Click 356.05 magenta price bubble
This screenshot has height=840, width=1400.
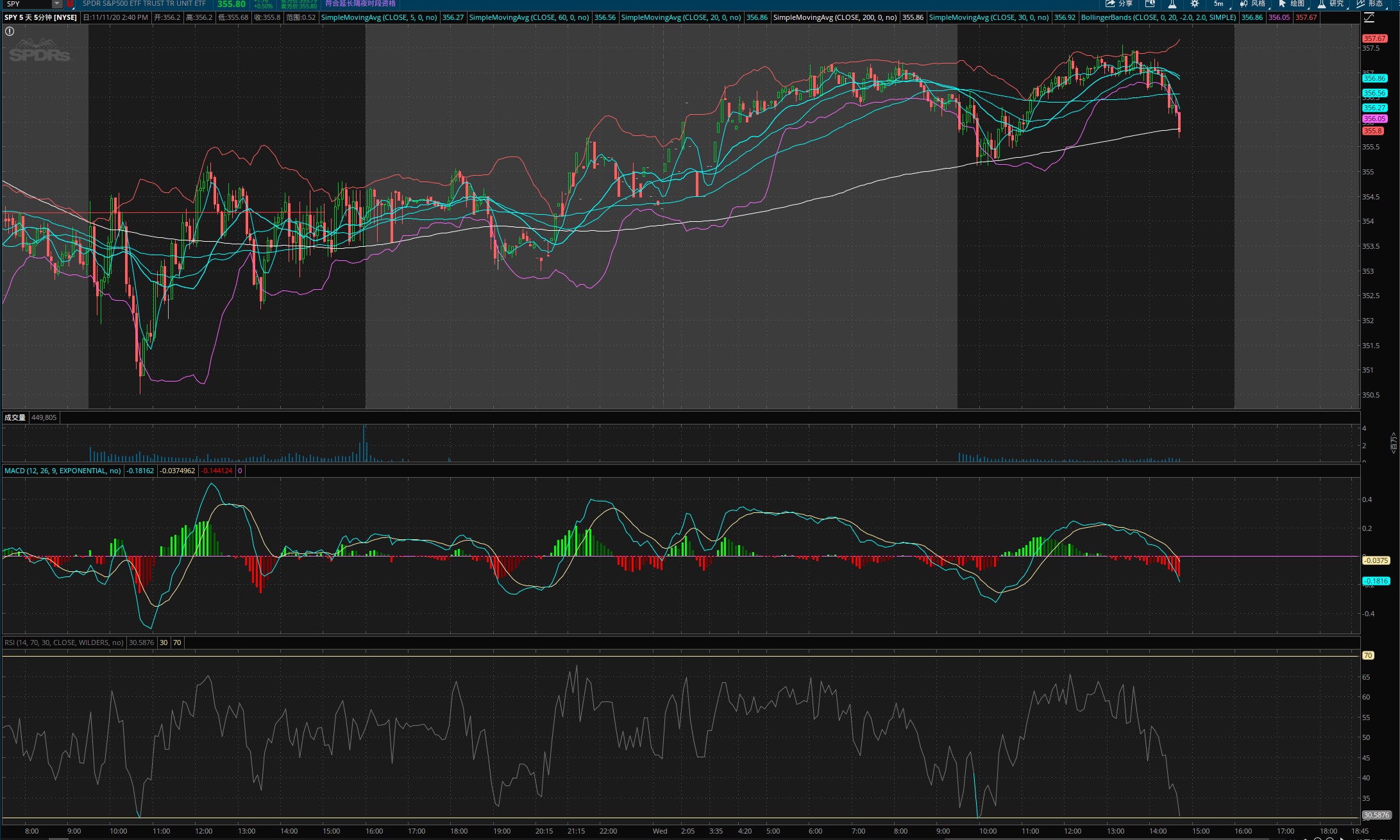[1375, 119]
